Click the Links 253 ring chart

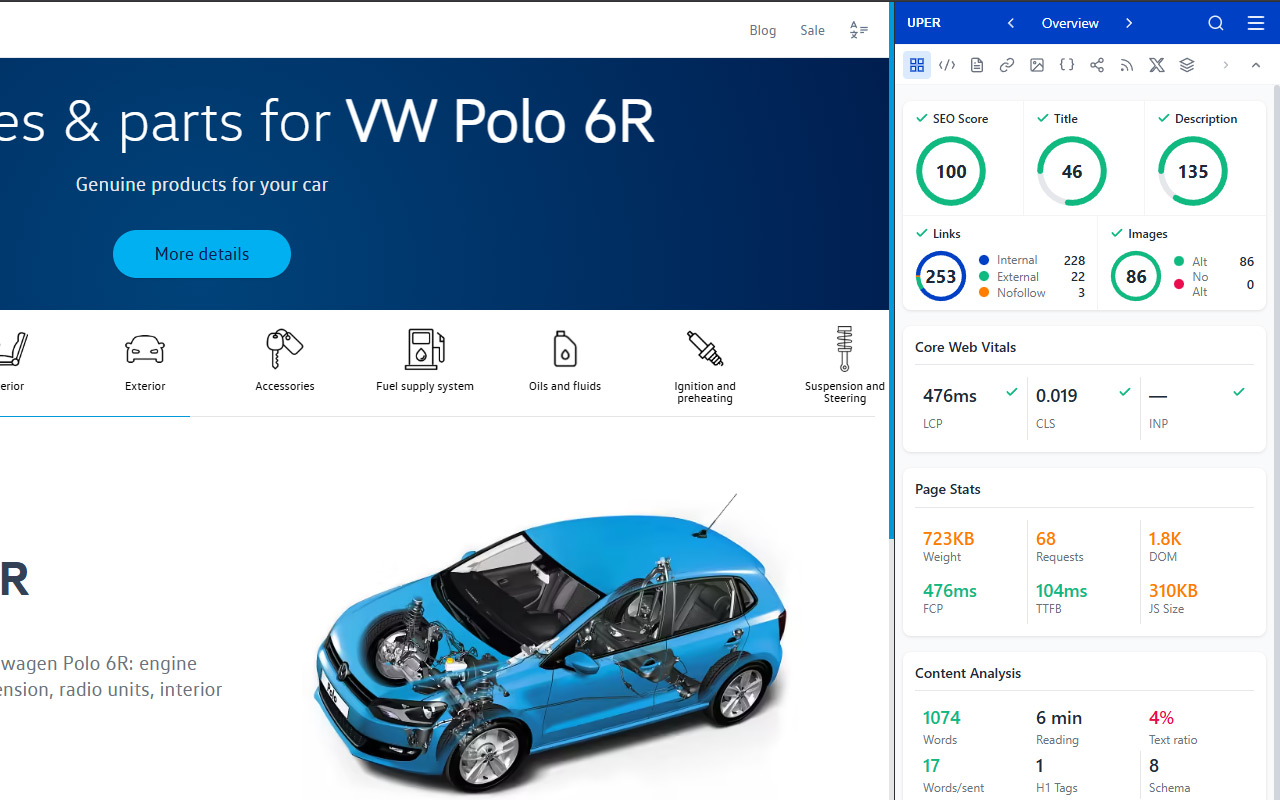tap(941, 276)
